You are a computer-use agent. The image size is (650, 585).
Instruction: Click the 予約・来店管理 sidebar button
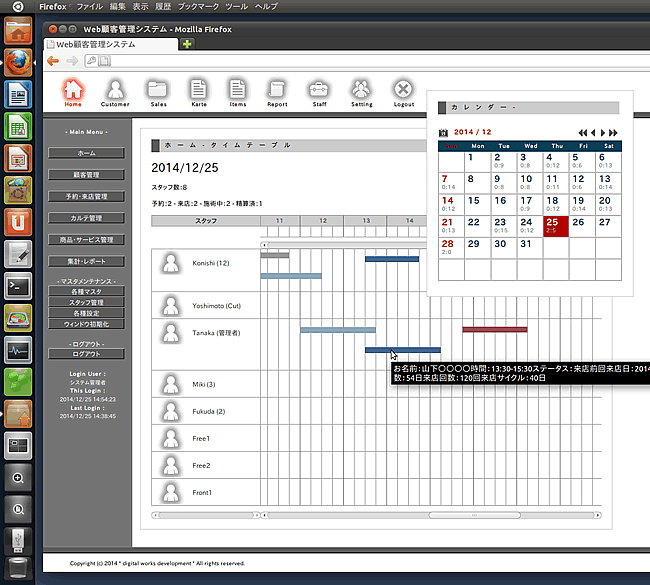(x=86, y=196)
